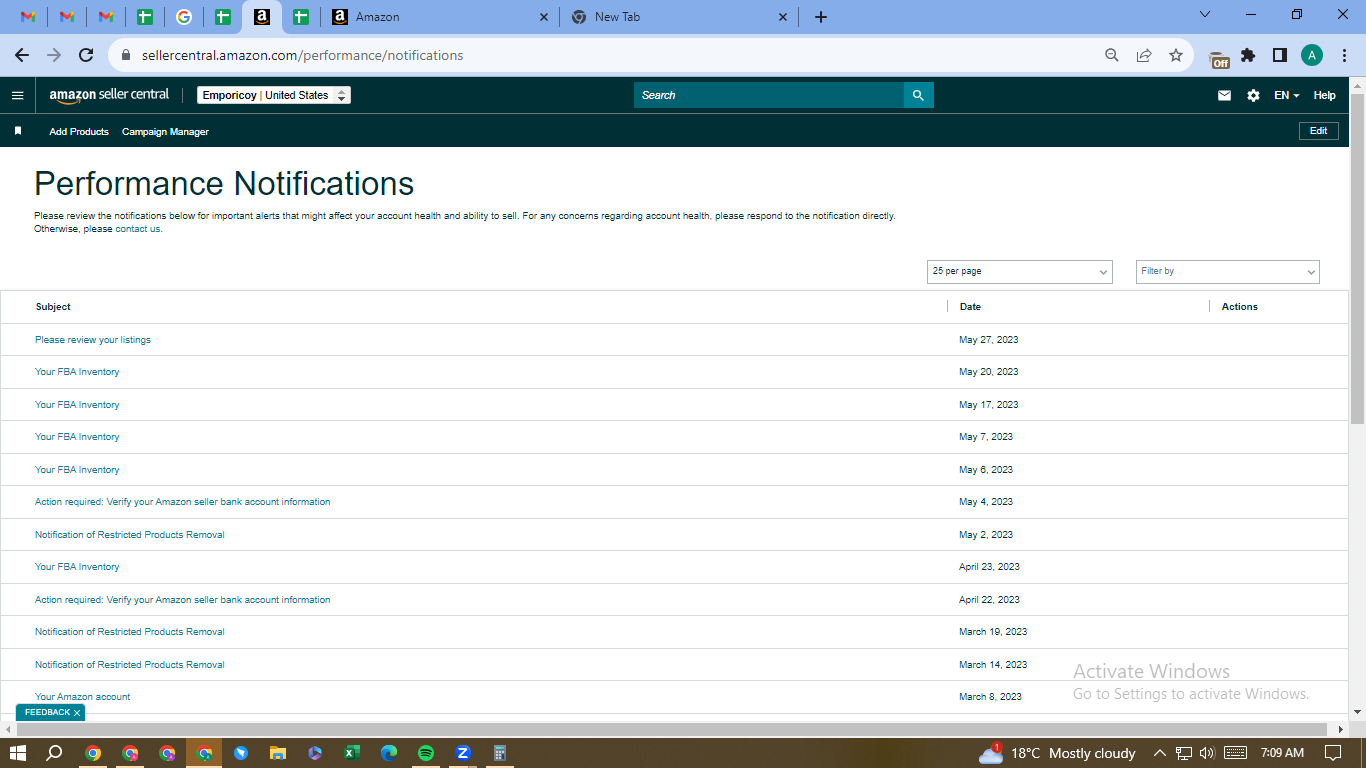Open the extension showing the Off badge
The width and height of the screenshot is (1366, 768).
(1219, 57)
